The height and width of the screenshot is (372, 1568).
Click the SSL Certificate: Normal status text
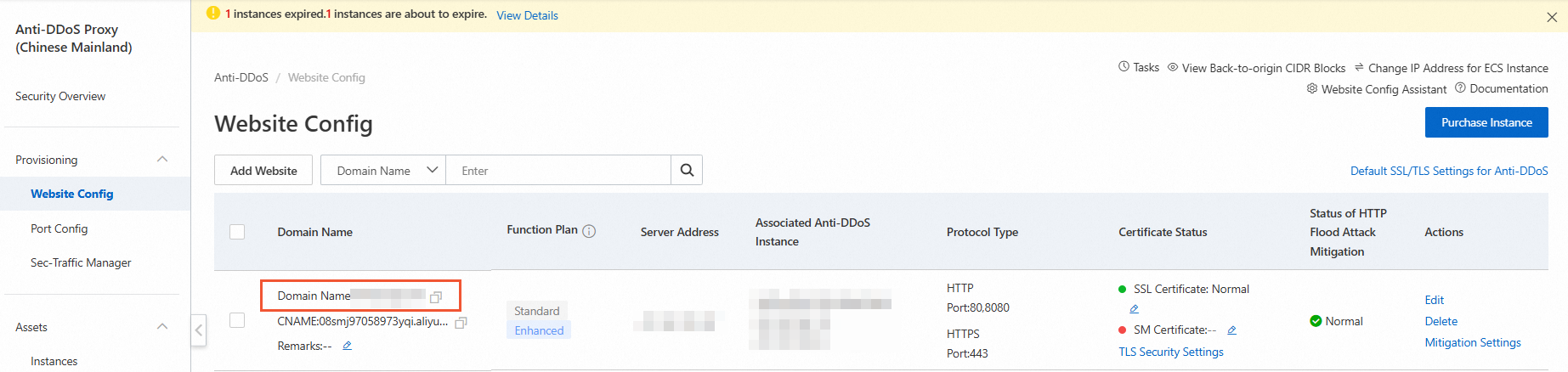pos(1192,289)
